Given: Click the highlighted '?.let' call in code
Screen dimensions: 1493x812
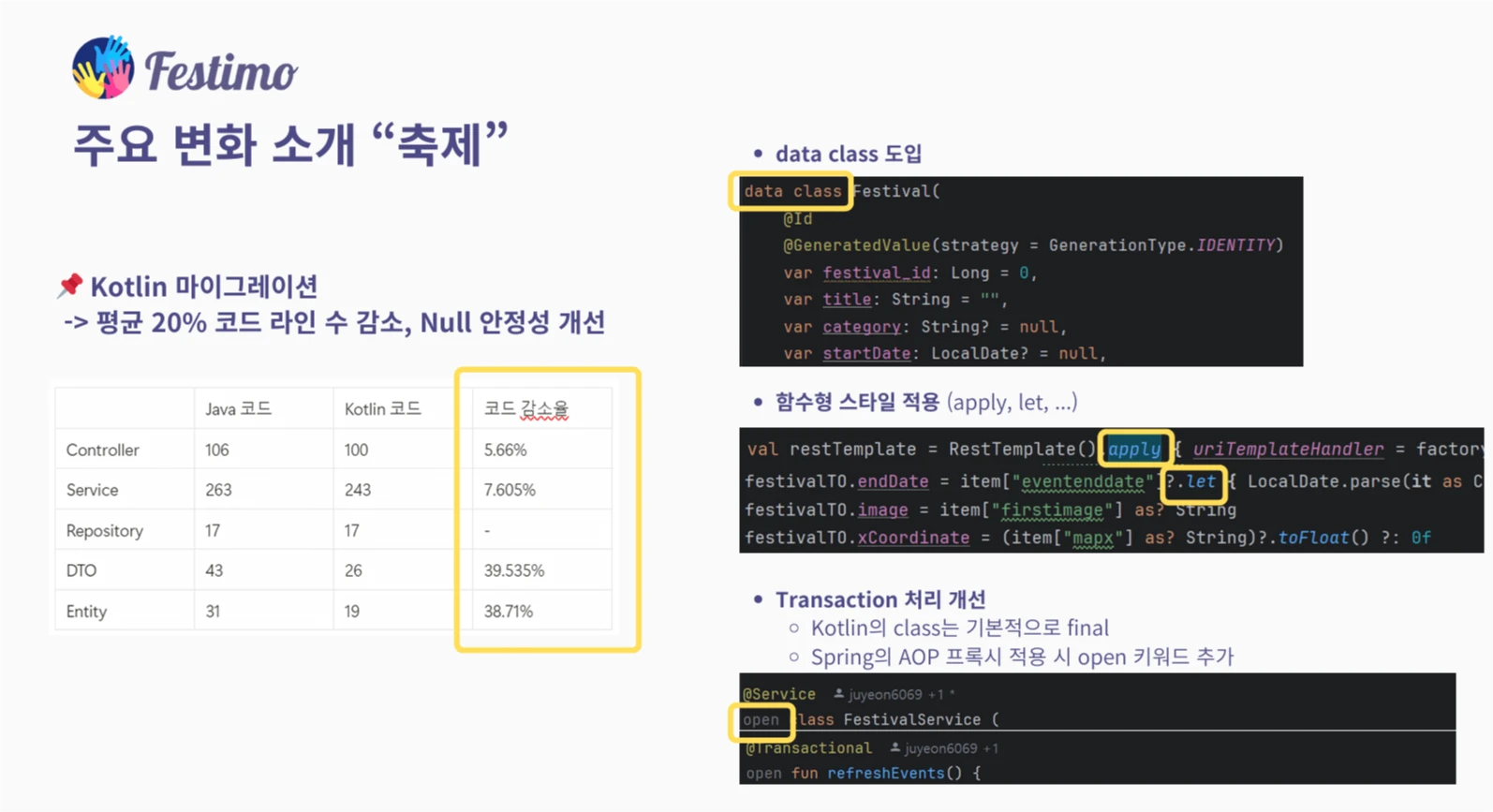Looking at the screenshot, I should coord(1193,481).
